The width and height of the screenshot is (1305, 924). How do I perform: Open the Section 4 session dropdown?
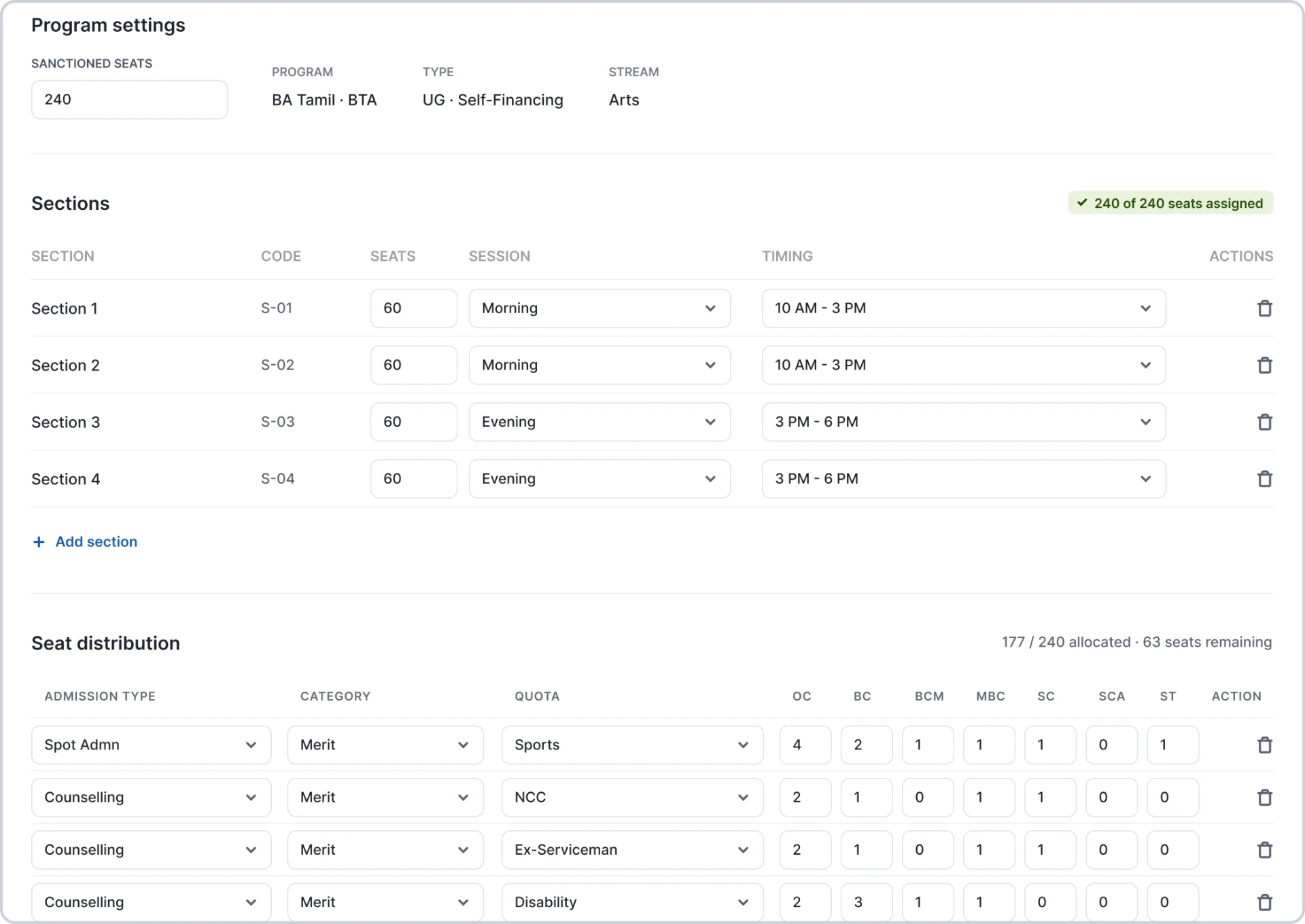click(x=599, y=479)
